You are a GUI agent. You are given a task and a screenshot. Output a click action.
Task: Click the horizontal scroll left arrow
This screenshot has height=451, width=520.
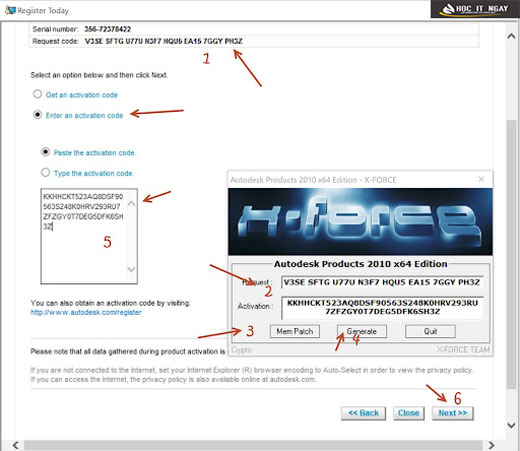(15, 445)
